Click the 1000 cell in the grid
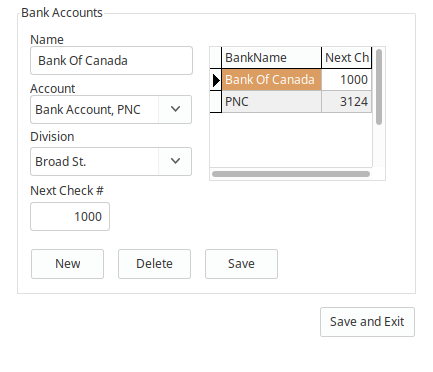 click(347, 80)
